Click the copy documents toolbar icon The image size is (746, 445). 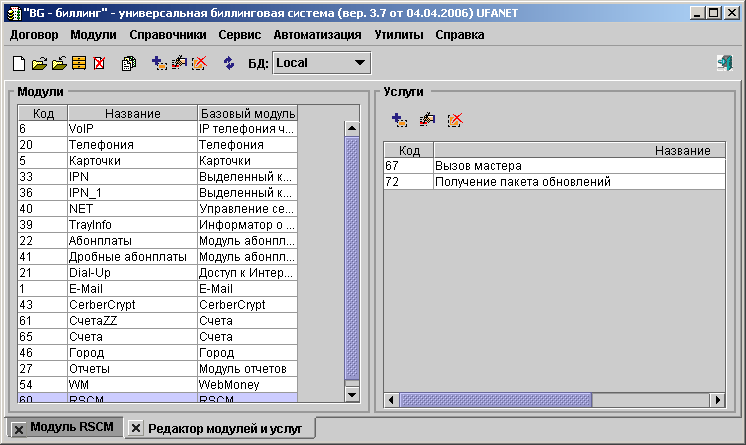point(128,63)
